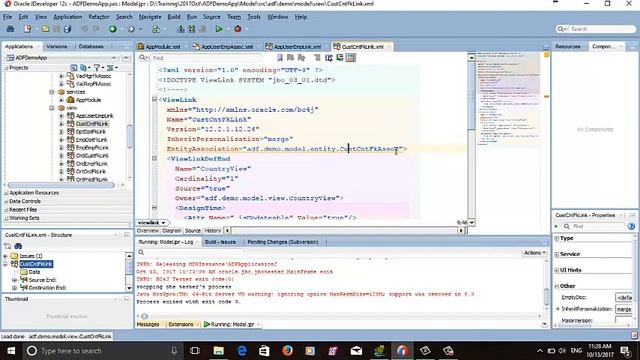Switch to the Databases tab
The height and width of the screenshot is (360, 640).
coord(91,47)
